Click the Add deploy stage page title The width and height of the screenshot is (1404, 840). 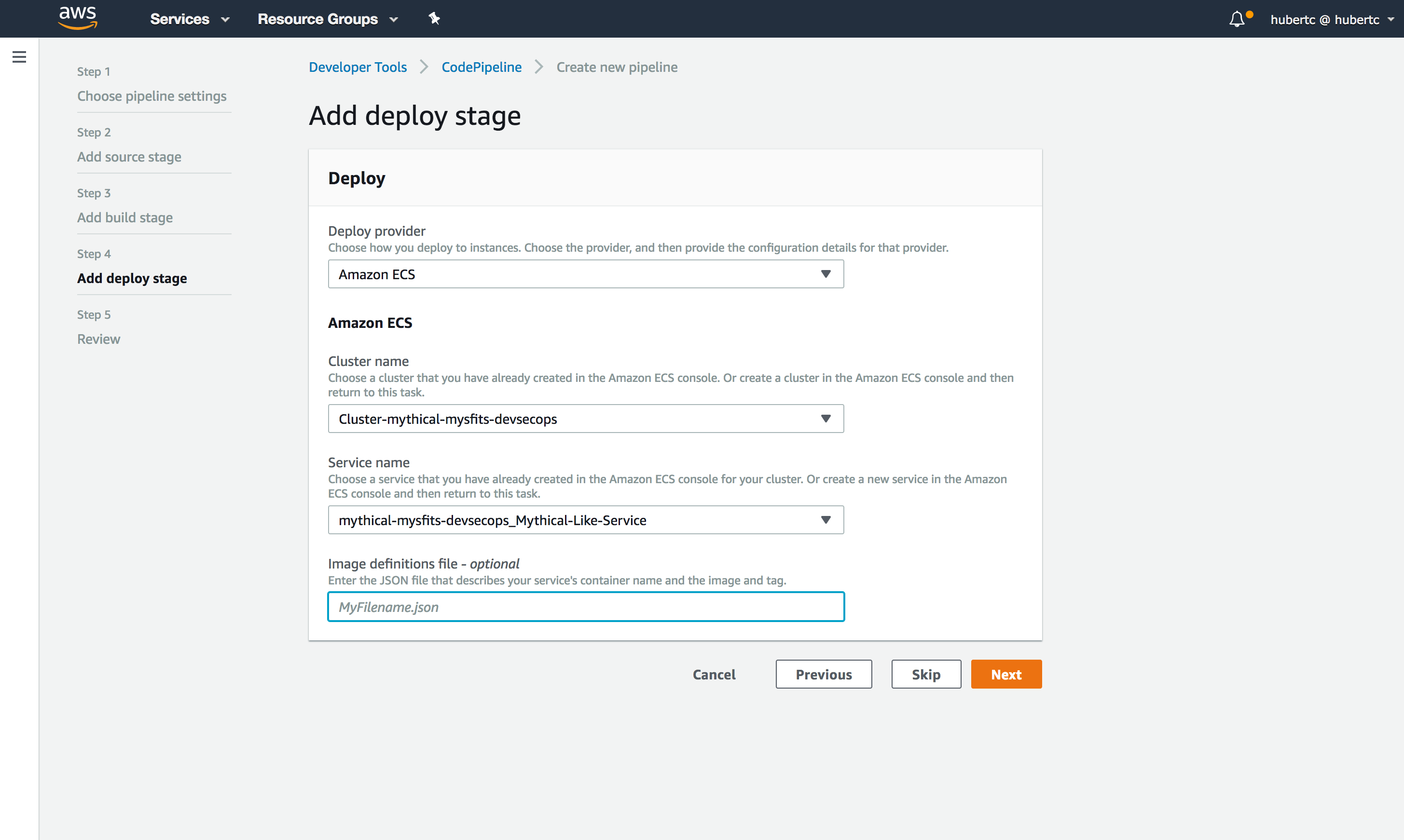pos(414,115)
